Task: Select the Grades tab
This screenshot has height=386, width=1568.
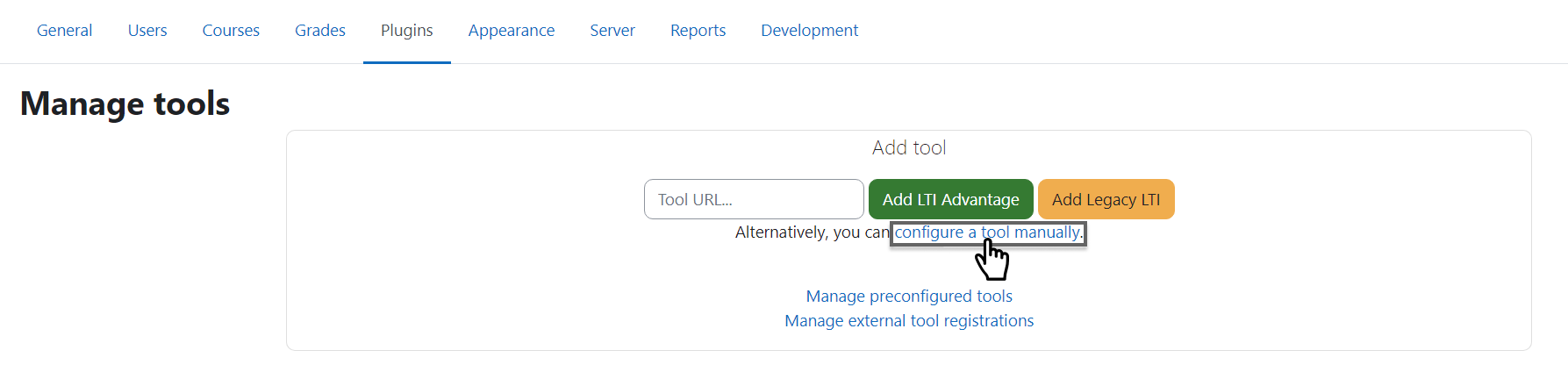Action: (320, 31)
